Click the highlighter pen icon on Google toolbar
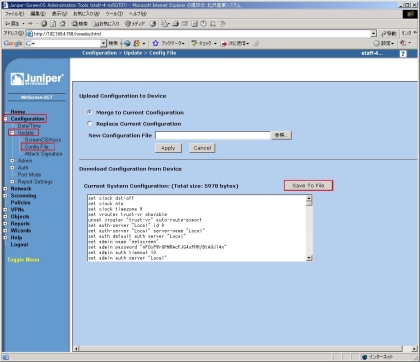The width and height of the screenshot is (420, 362). (256, 43)
